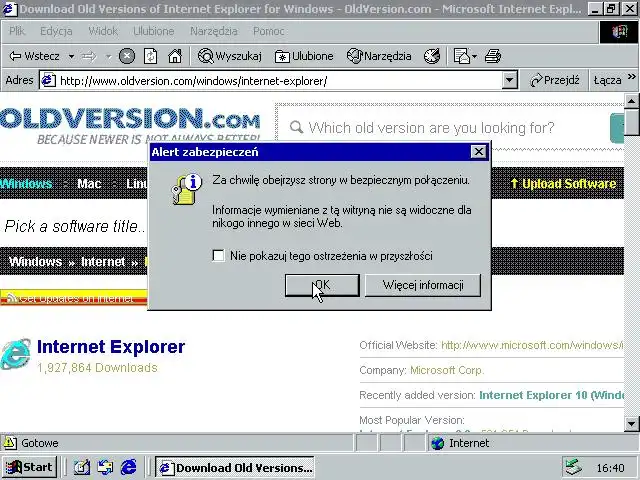Open the Wstecz history dropdown arrow
The image size is (640, 480).
click(x=71, y=56)
